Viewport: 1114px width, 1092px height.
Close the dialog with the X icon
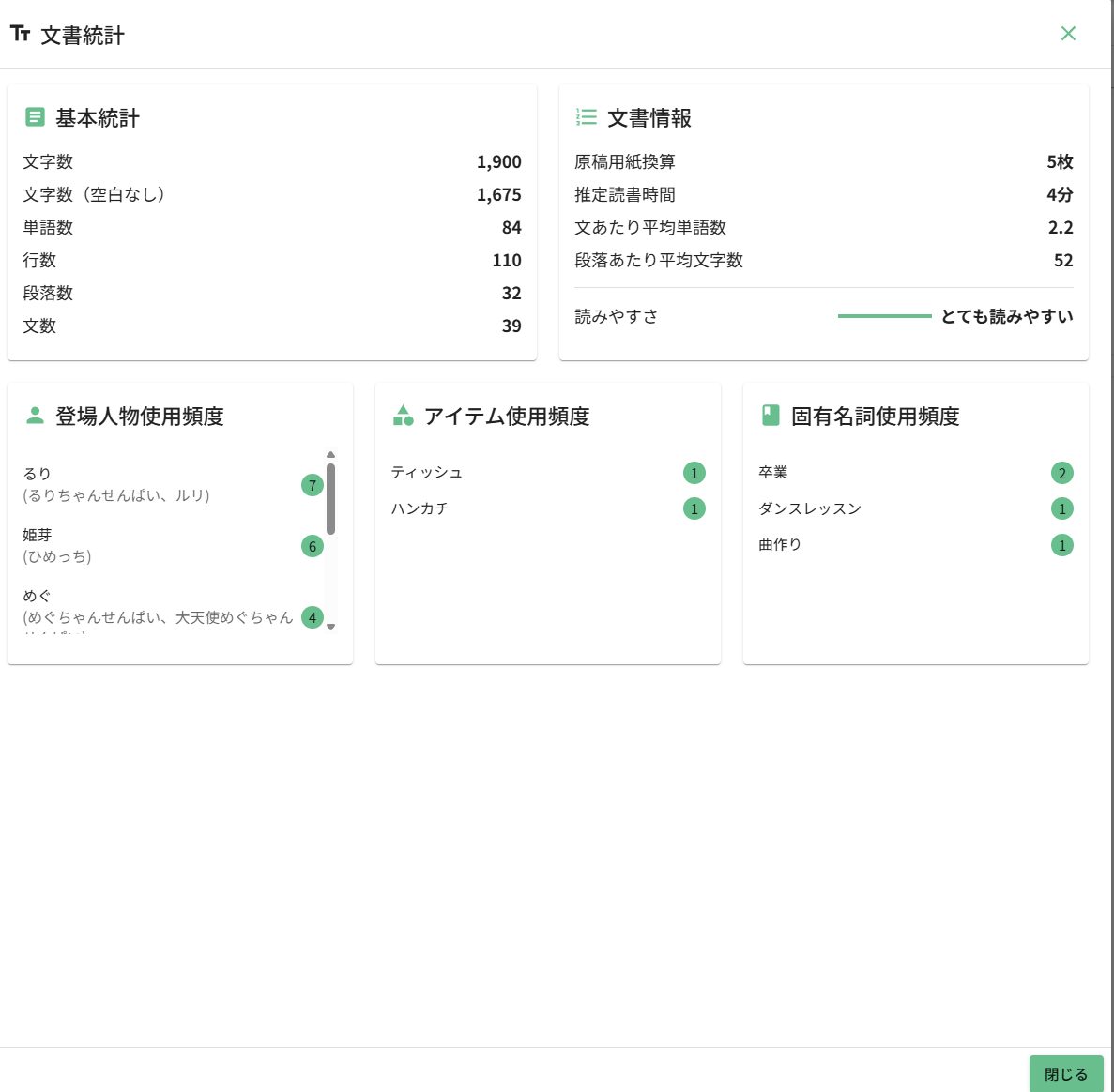point(1068,34)
